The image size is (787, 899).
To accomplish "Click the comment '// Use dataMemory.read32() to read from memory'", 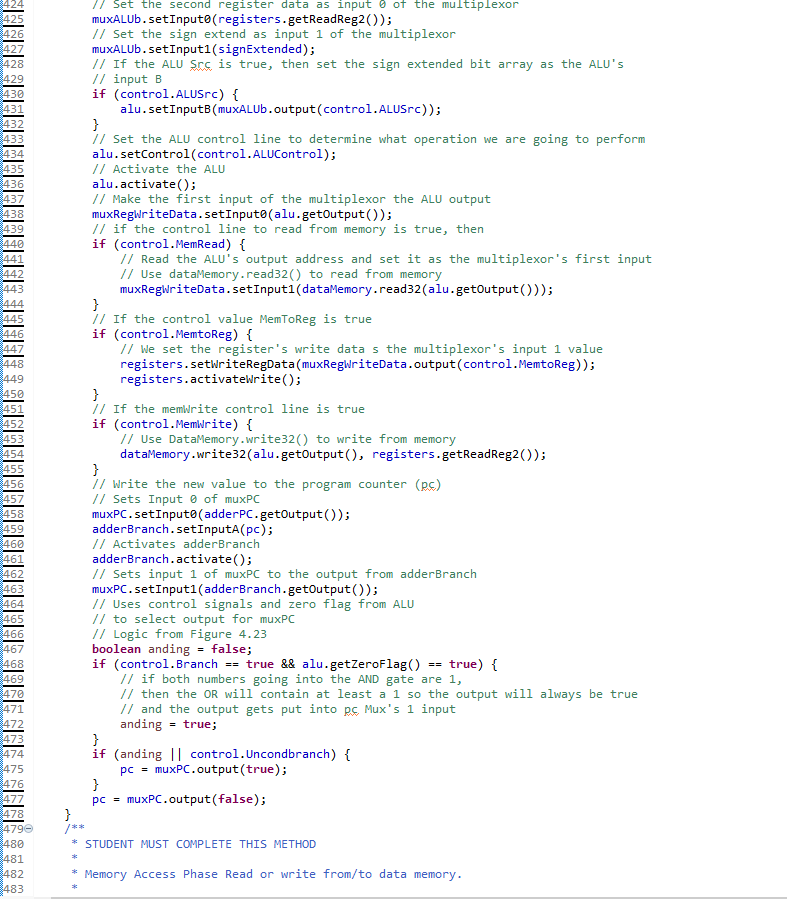I will [281, 274].
